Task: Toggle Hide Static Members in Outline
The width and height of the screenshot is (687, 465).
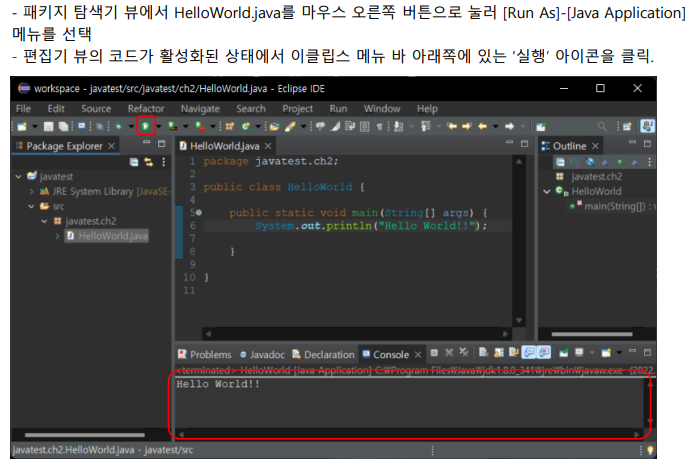Action: [x=605, y=162]
